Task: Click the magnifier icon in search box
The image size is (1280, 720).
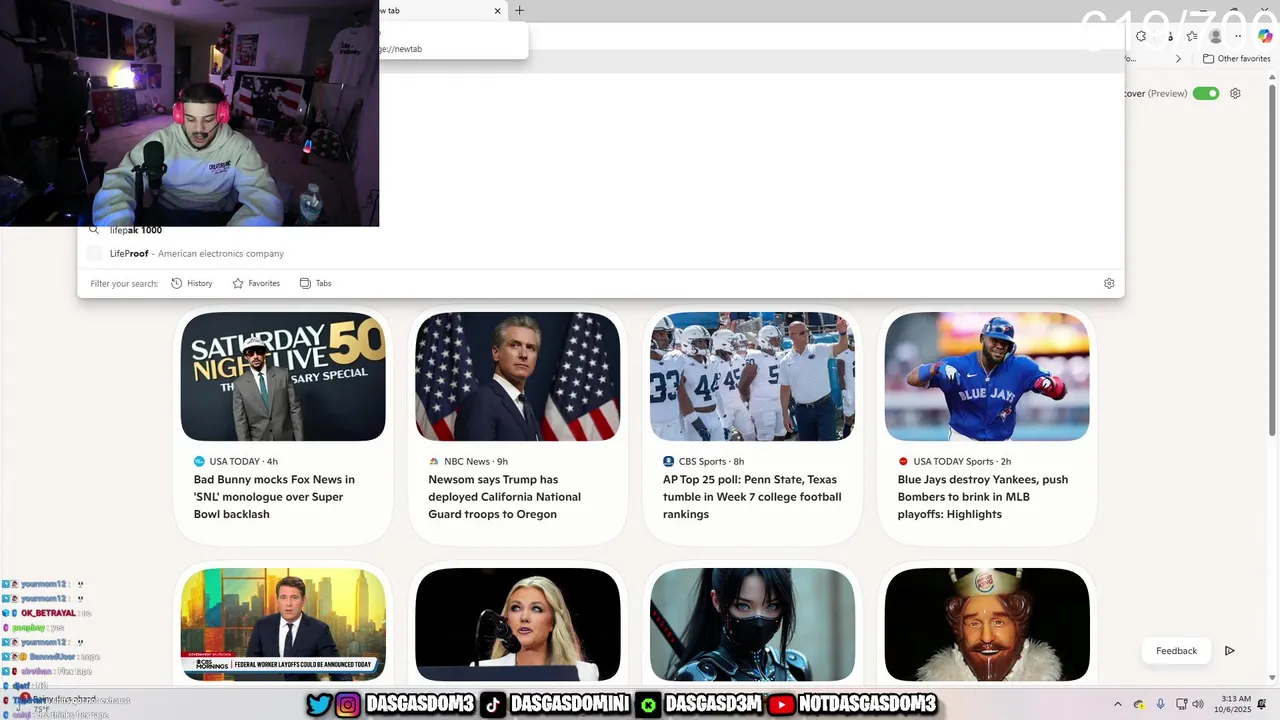Action: [94, 230]
